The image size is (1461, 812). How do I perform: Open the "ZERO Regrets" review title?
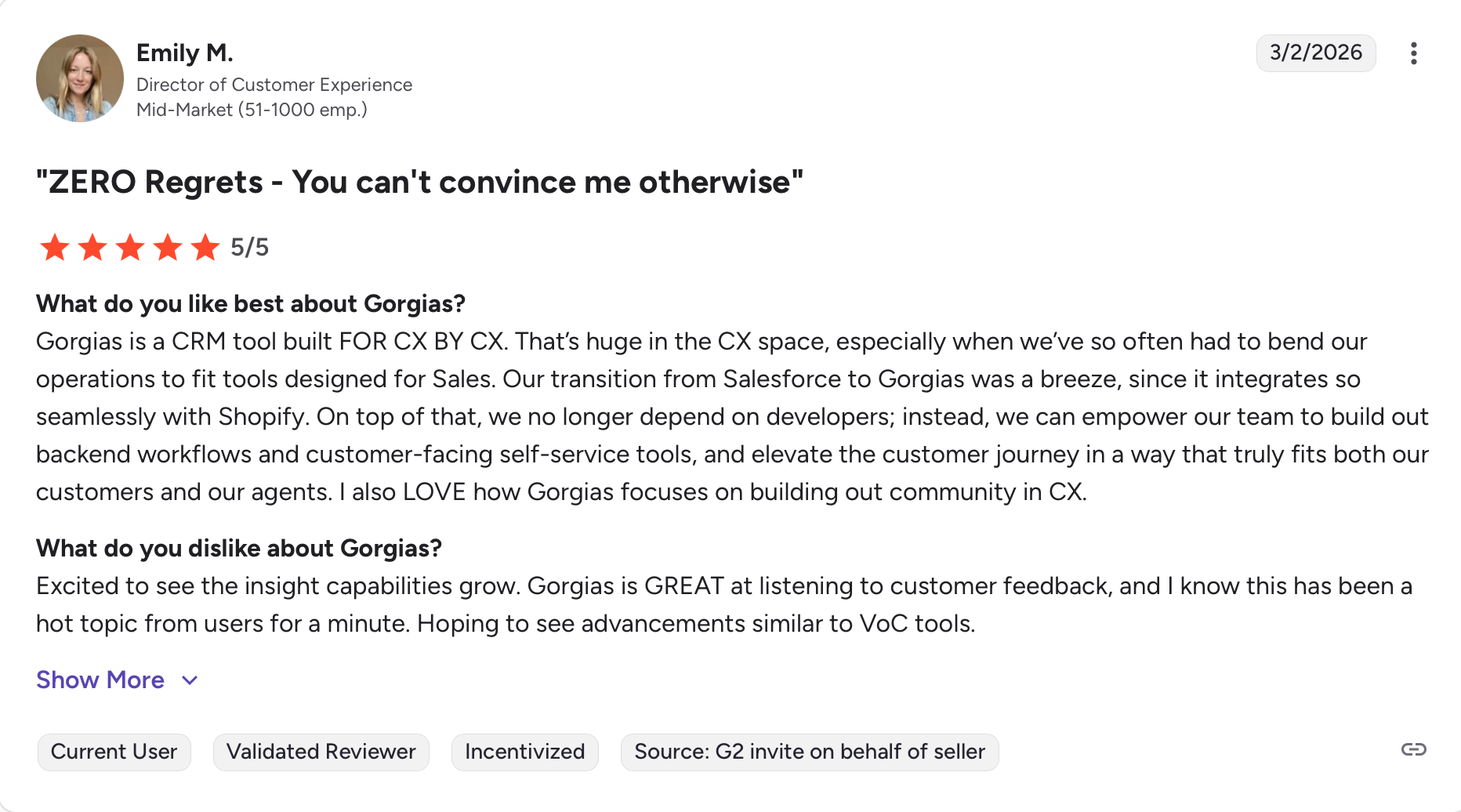419,182
